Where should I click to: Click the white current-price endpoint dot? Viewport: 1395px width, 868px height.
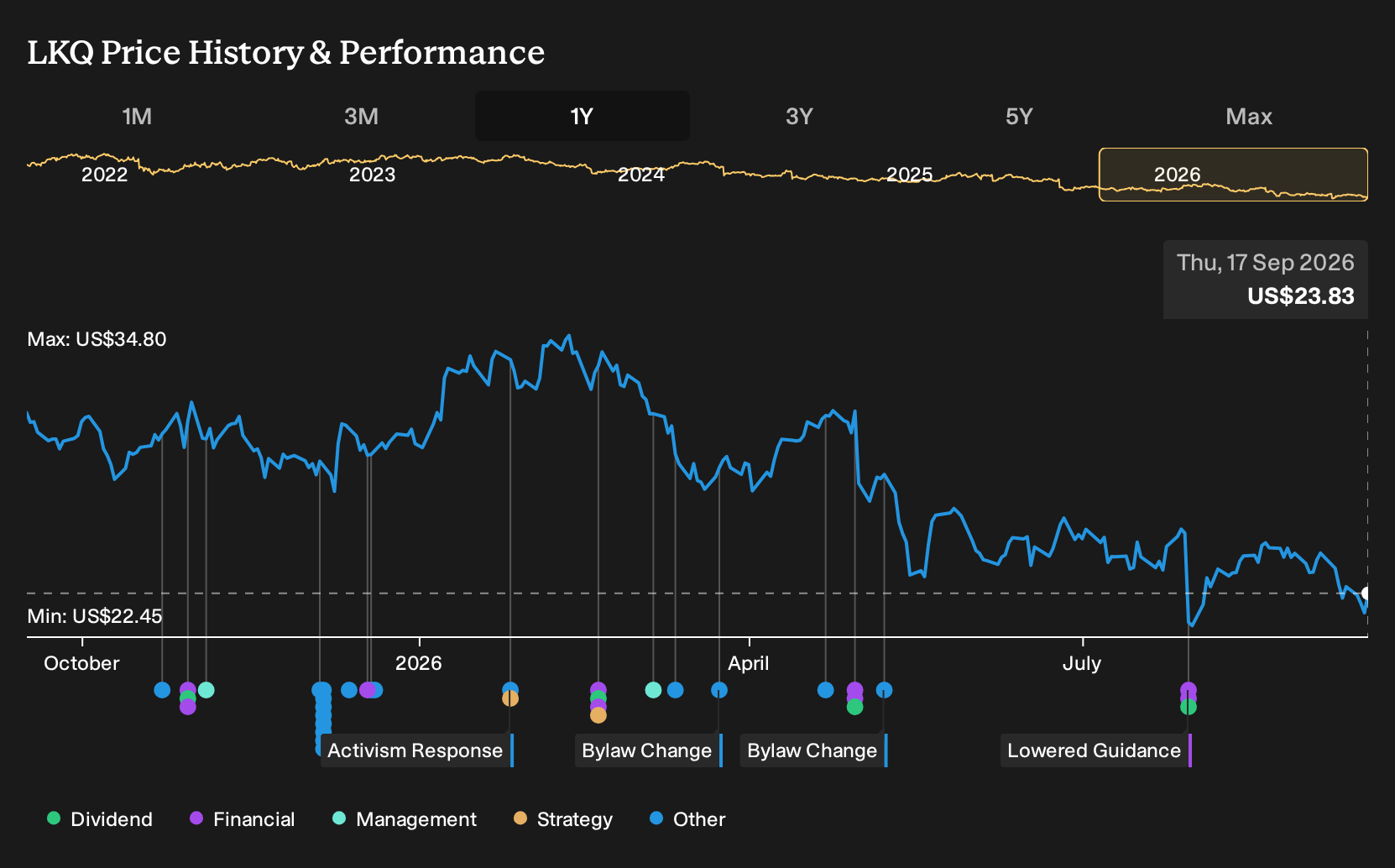[1366, 593]
